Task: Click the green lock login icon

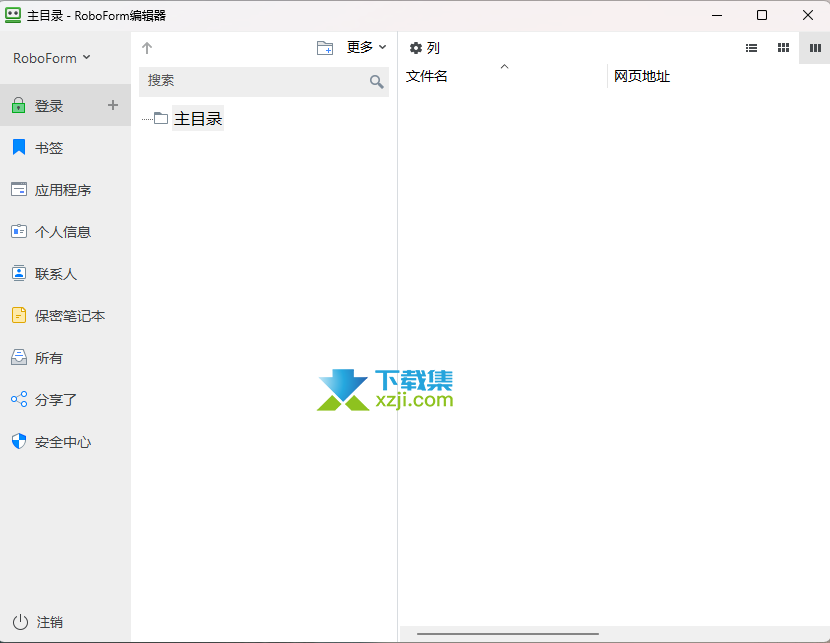Action: click(19, 105)
